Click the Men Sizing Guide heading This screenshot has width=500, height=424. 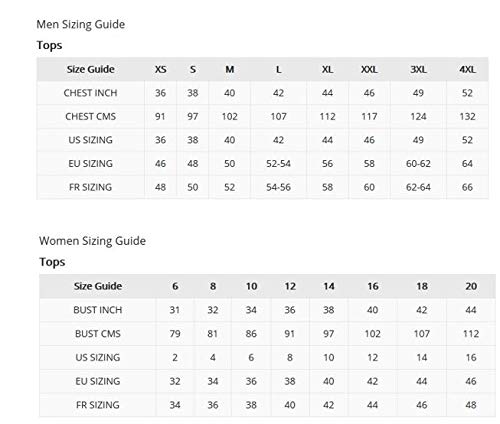click(x=81, y=24)
